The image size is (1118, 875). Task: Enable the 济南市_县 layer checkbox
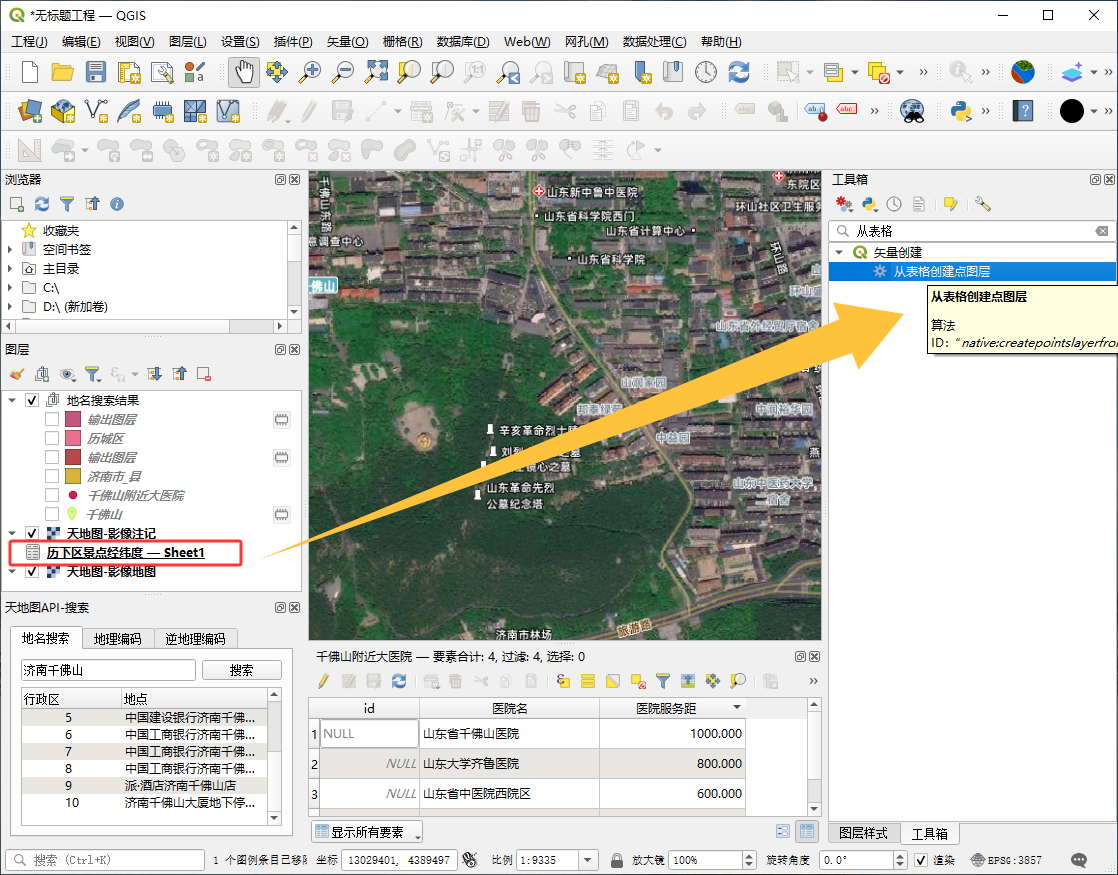(52, 476)
